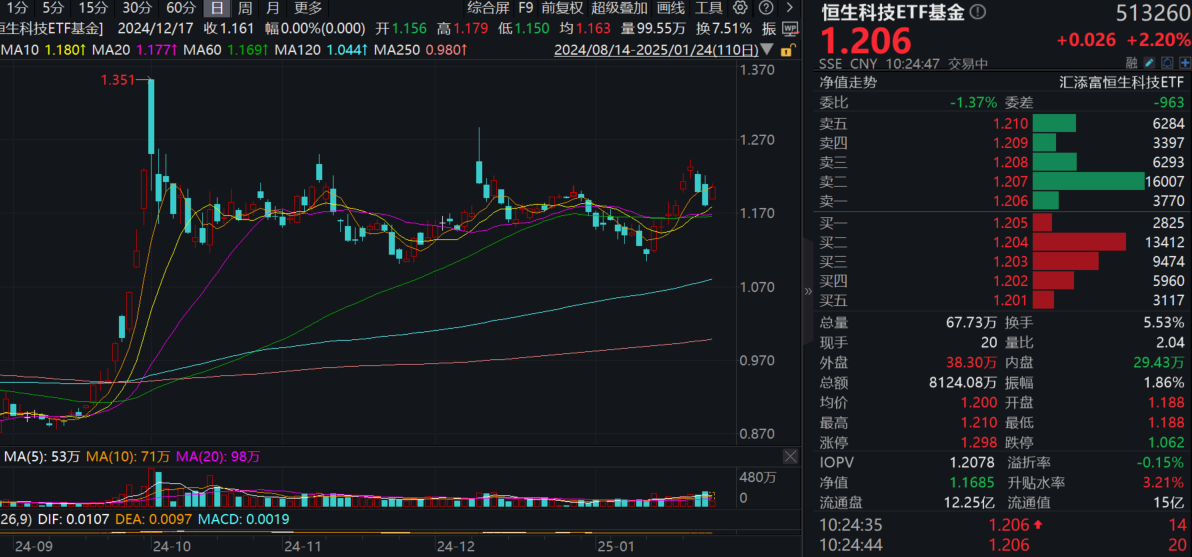
Task: Switch to 30分 period tab
Action: click(137, 8)
